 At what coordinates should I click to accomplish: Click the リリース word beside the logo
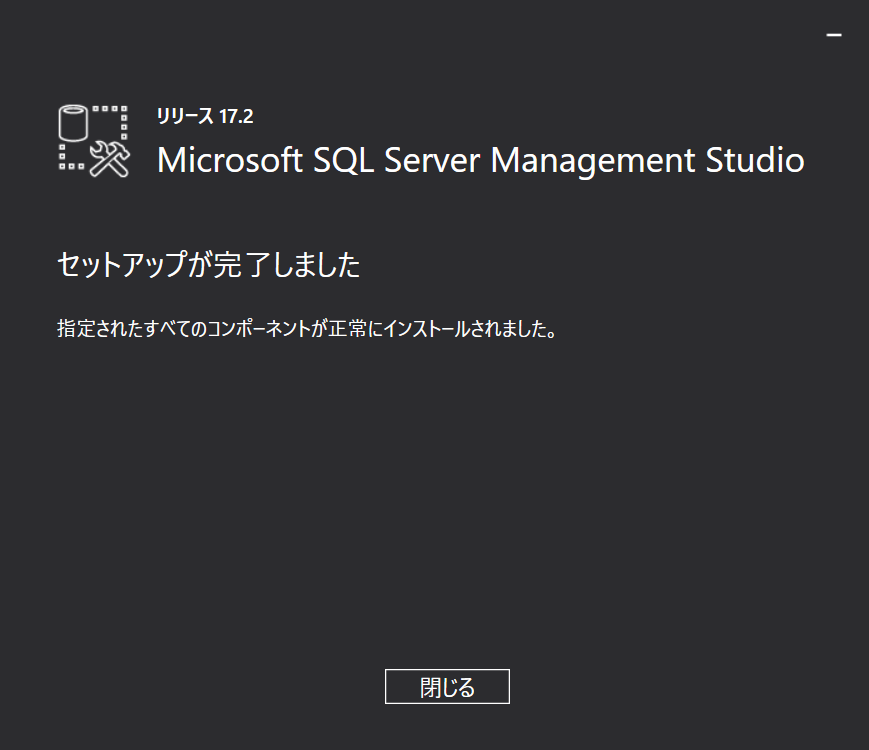click(185, 116)
